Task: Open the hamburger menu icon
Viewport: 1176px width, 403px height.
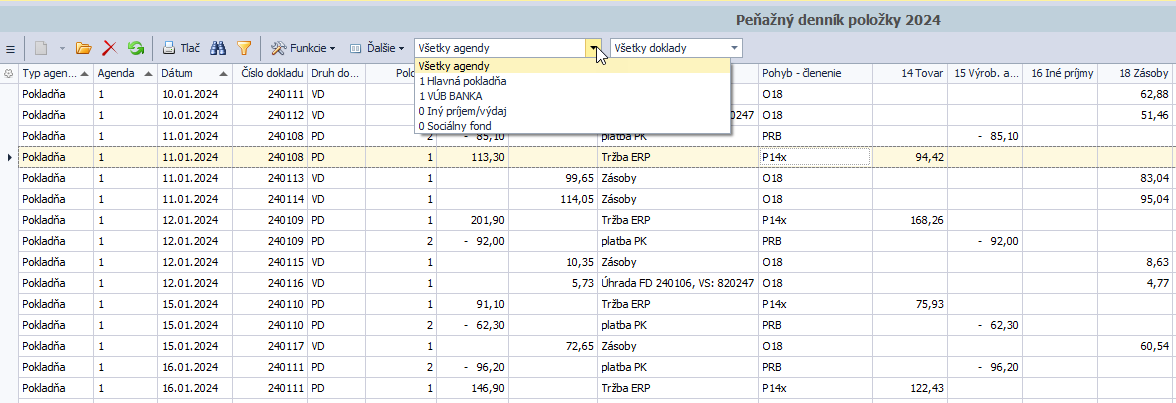Action: coord(10,48)
